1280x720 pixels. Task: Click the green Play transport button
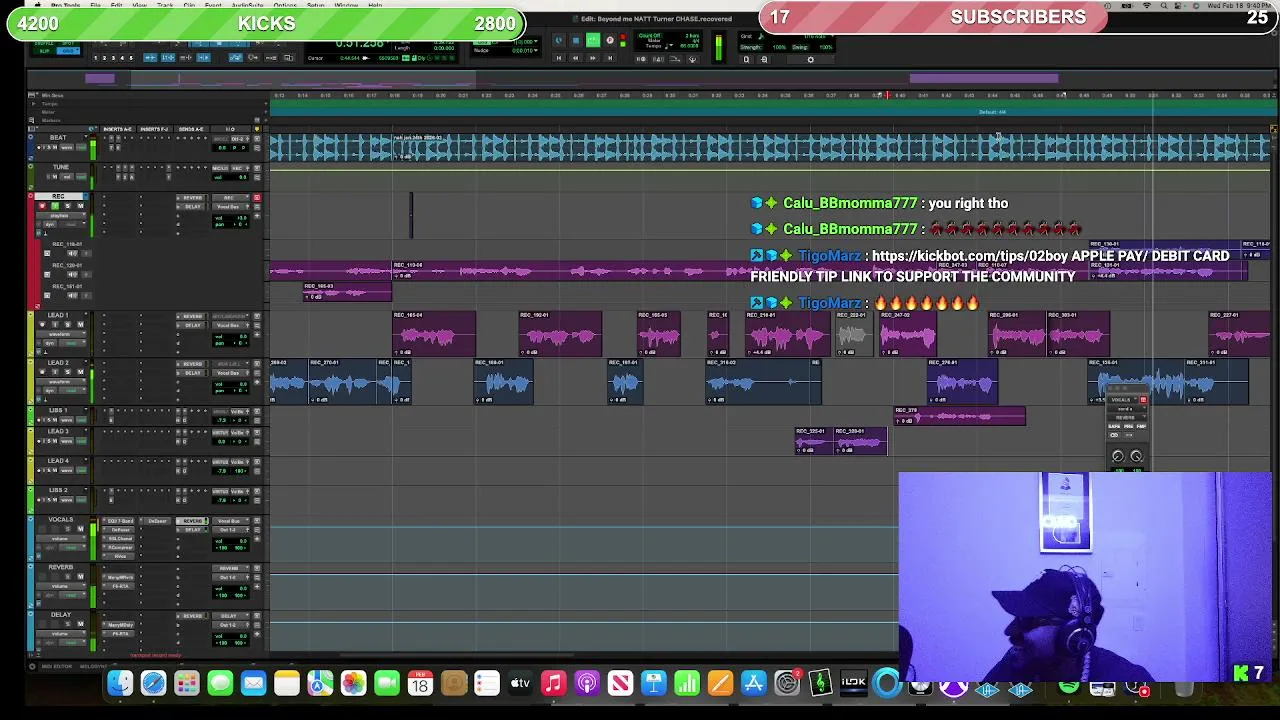593,40
